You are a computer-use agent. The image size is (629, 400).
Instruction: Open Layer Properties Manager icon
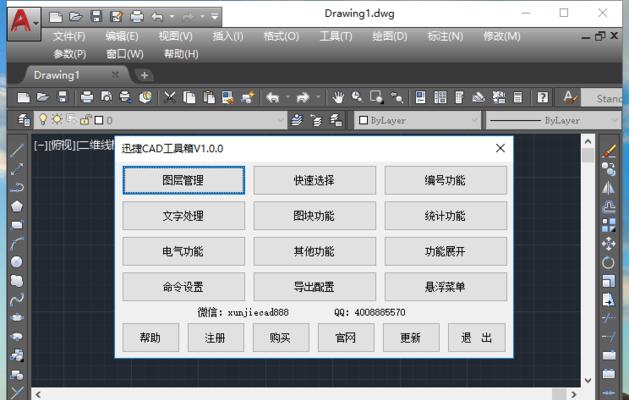[x=24, y=120]
